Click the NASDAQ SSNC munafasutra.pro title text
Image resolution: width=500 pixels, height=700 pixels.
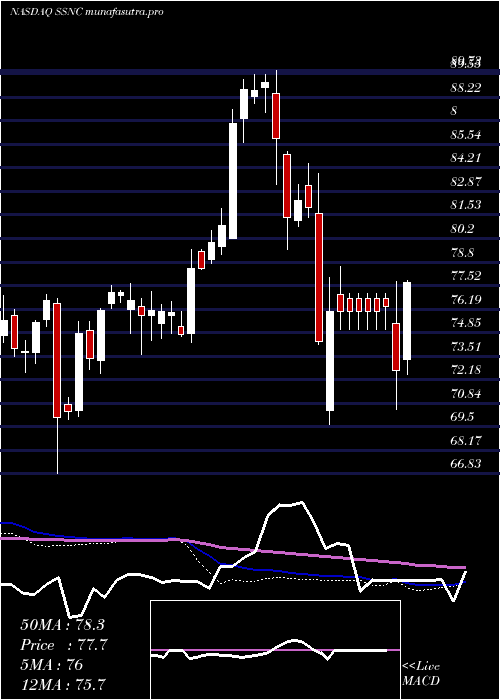[86, 12]
